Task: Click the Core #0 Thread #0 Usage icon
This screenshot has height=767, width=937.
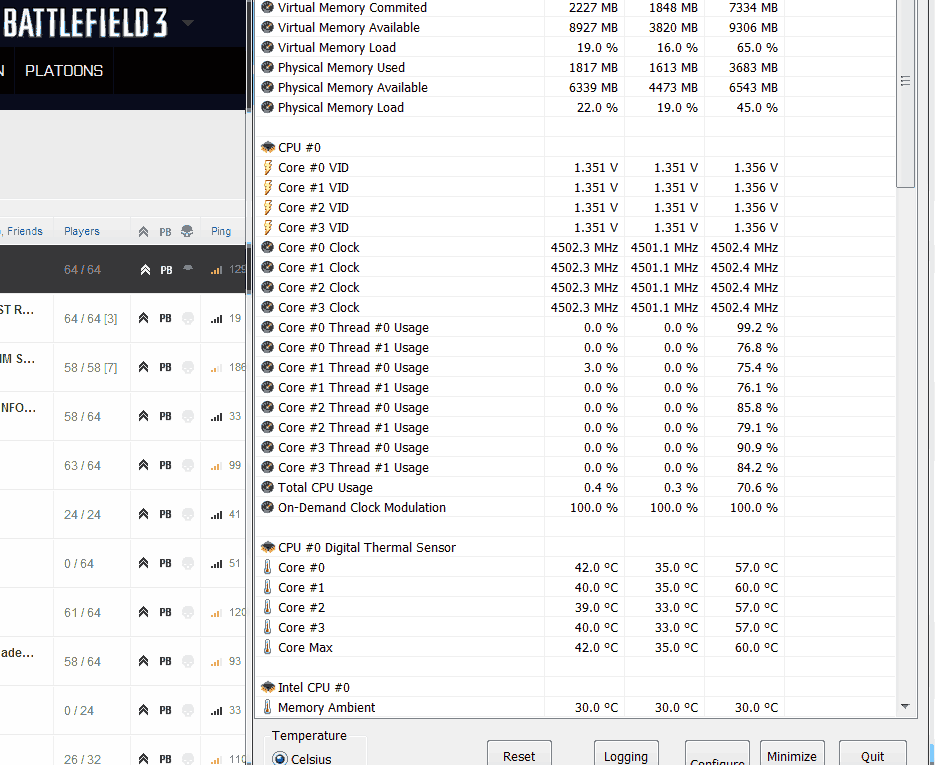Action: [x=268, y=327]
